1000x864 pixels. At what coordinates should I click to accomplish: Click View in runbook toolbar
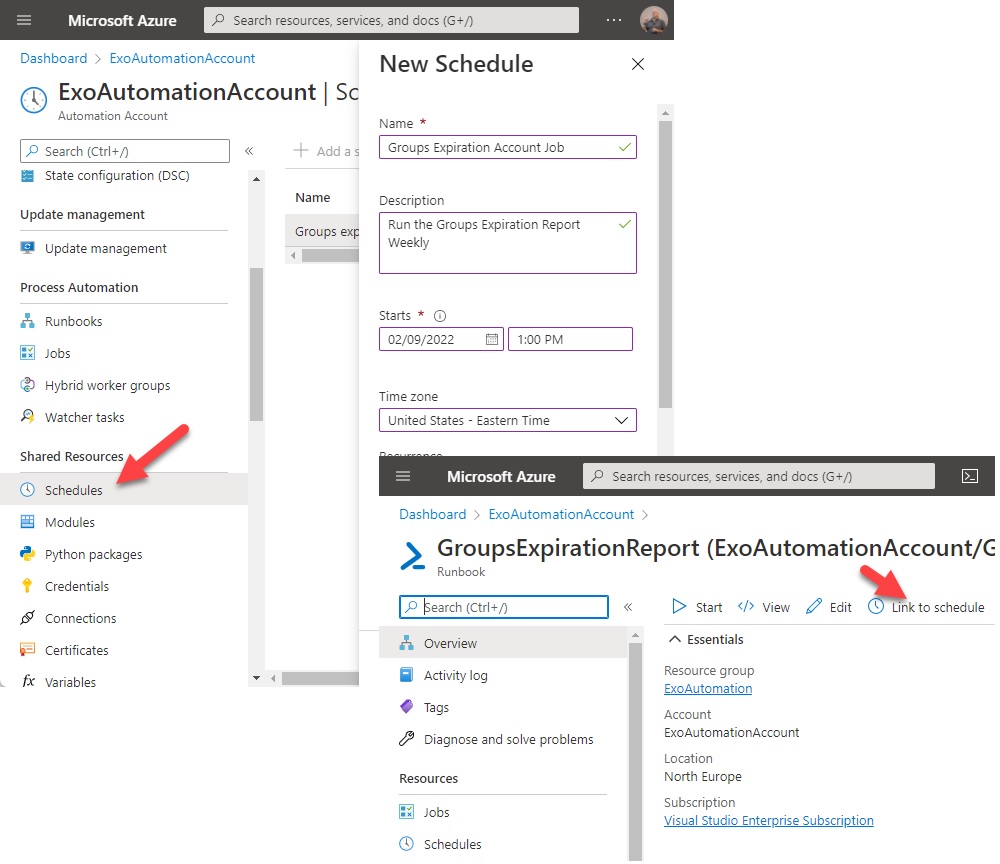click(763, 607)
